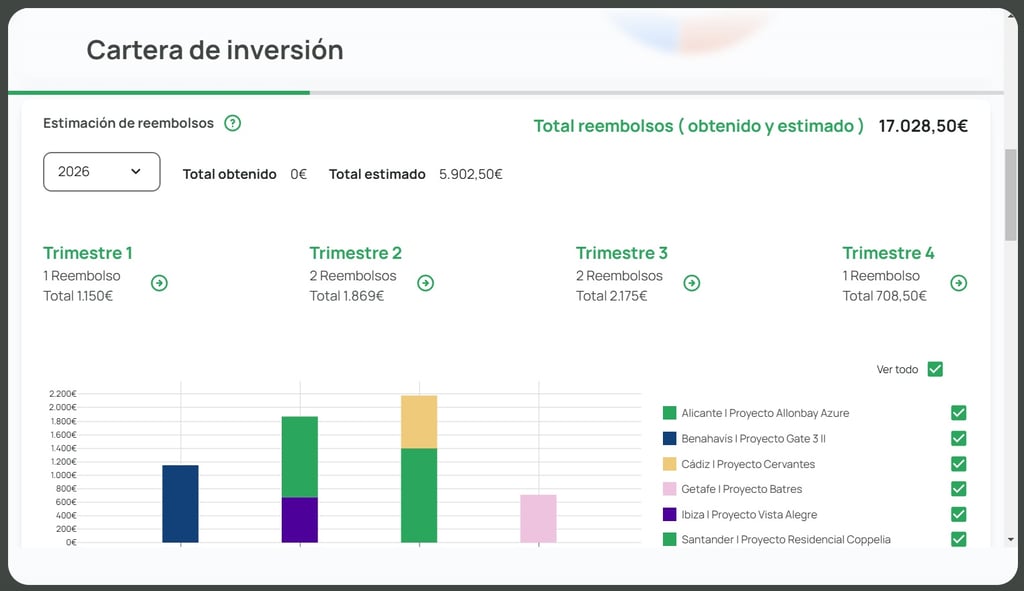This screenshot has height=591, width=1024.
Task: Click the green segment below the yellow bar
Action: coord(419,496)
